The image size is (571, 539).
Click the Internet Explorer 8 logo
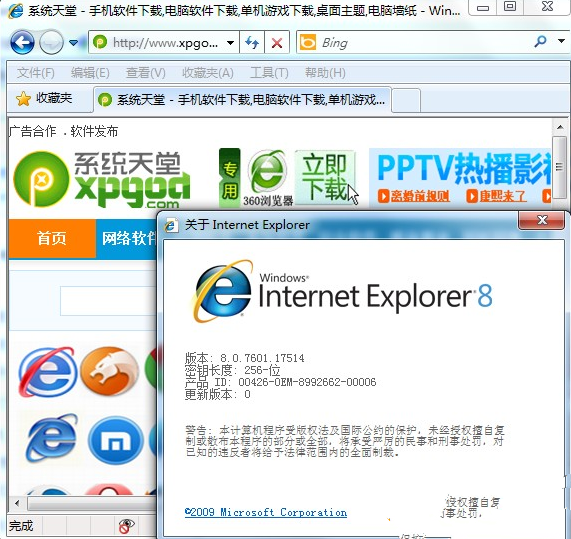(342, 291)
